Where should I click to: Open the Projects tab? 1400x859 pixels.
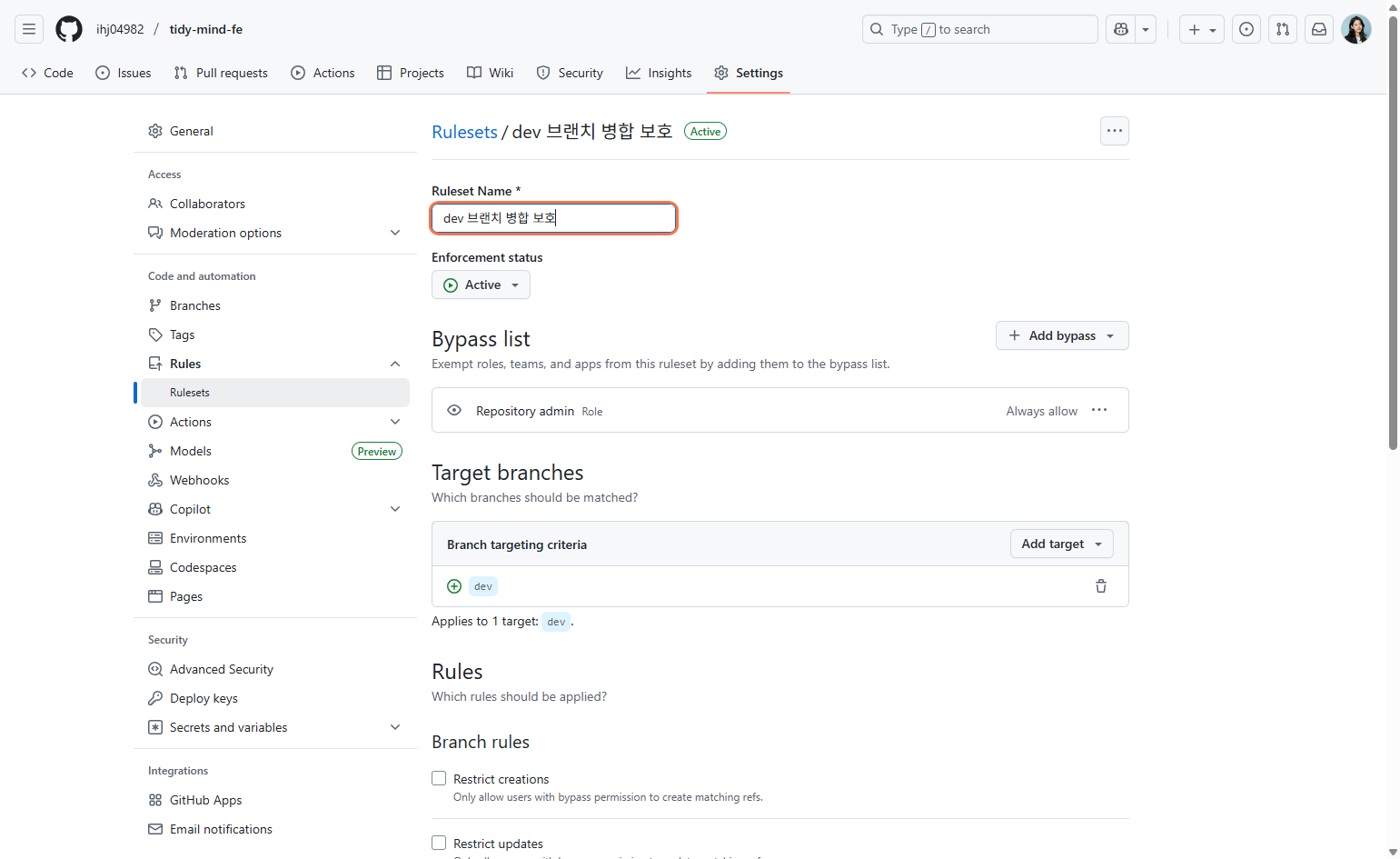tap(411, 73)
